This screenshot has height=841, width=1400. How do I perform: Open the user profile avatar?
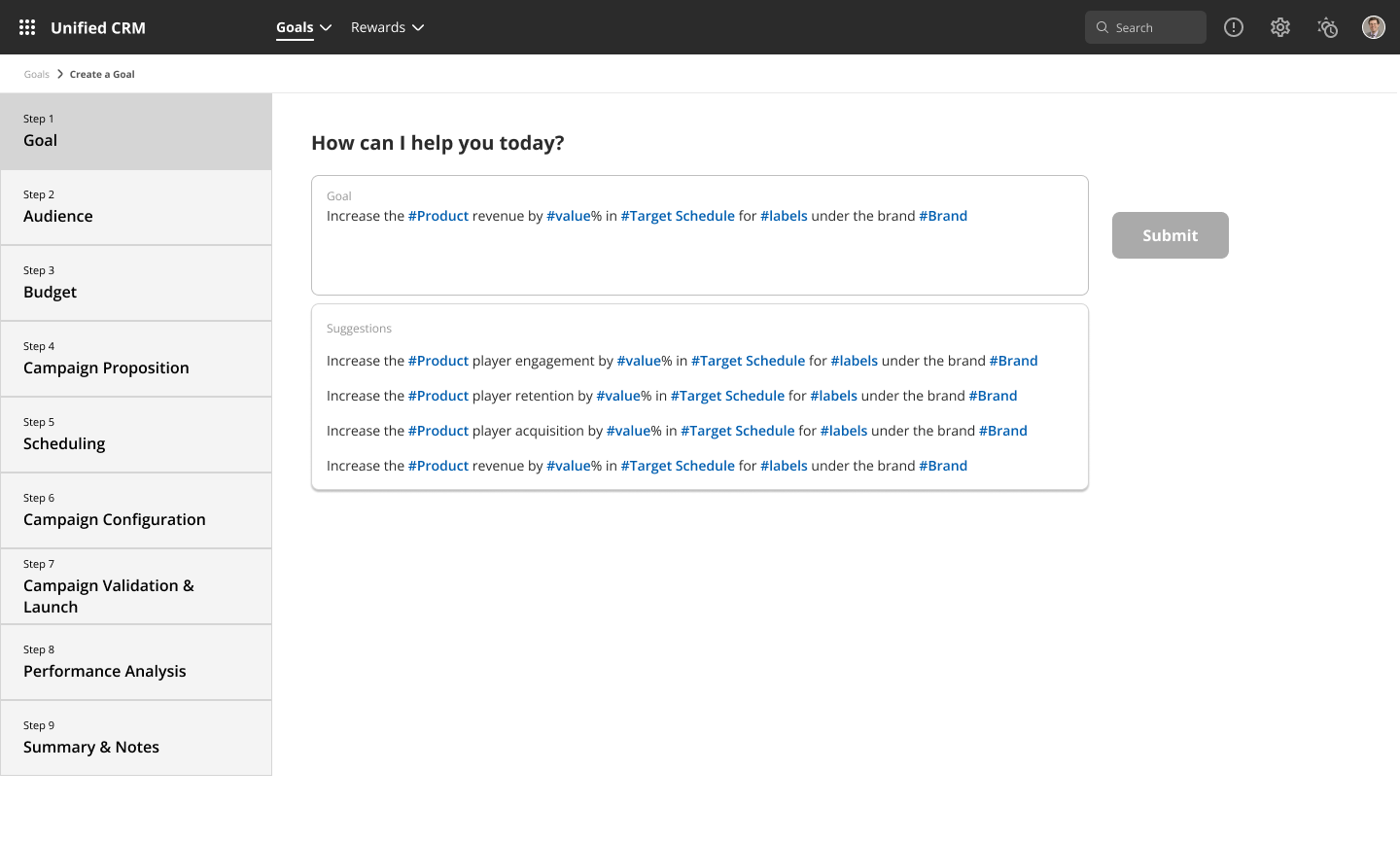(x=1373, y=27)
